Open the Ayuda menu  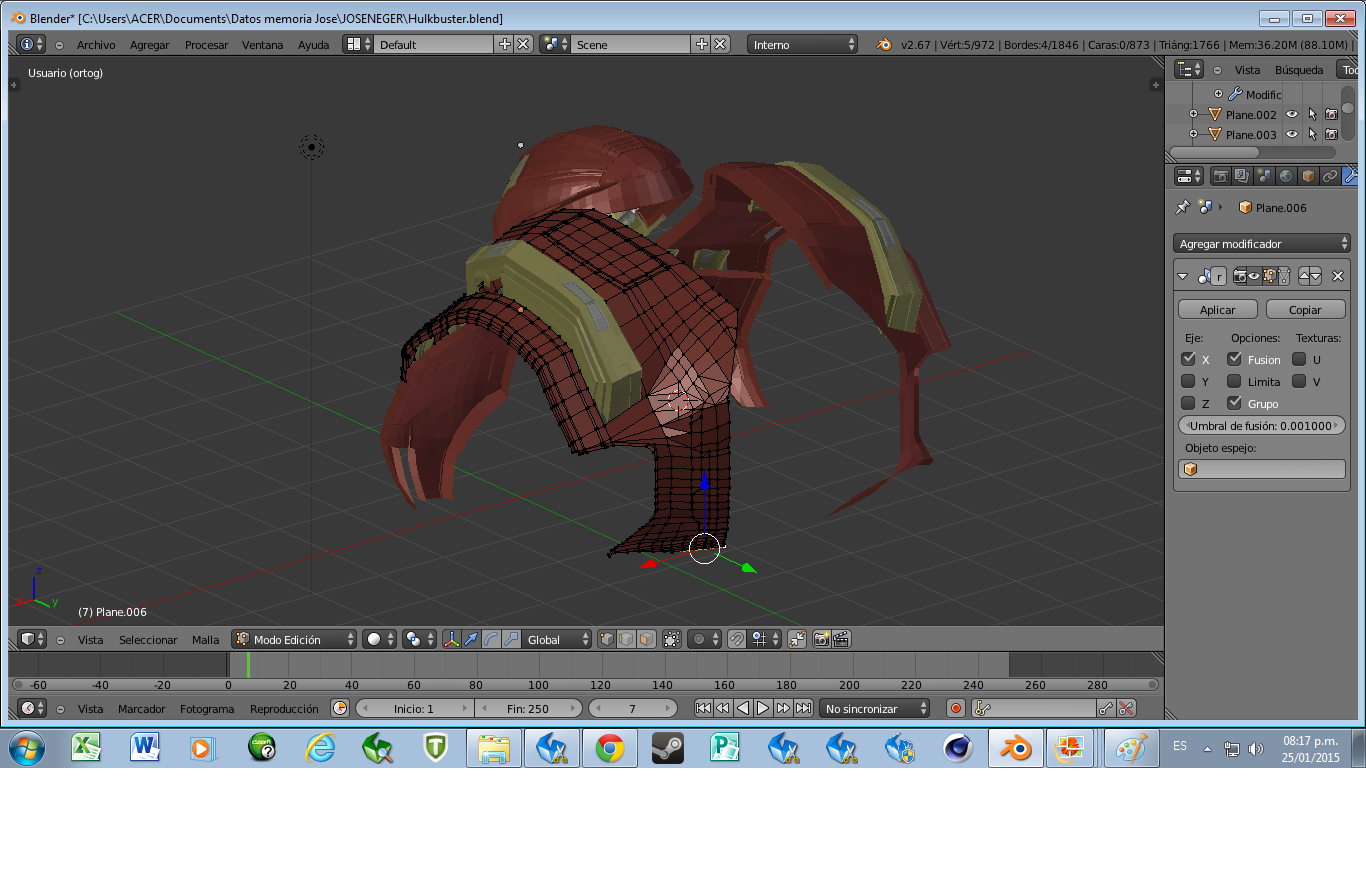click(x=313, y=45)
